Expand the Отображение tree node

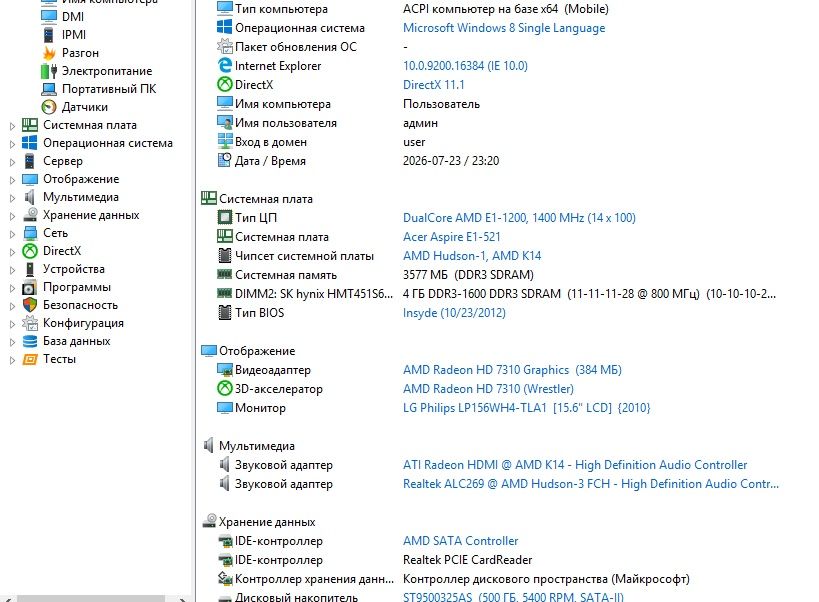(x=12, y=180)
